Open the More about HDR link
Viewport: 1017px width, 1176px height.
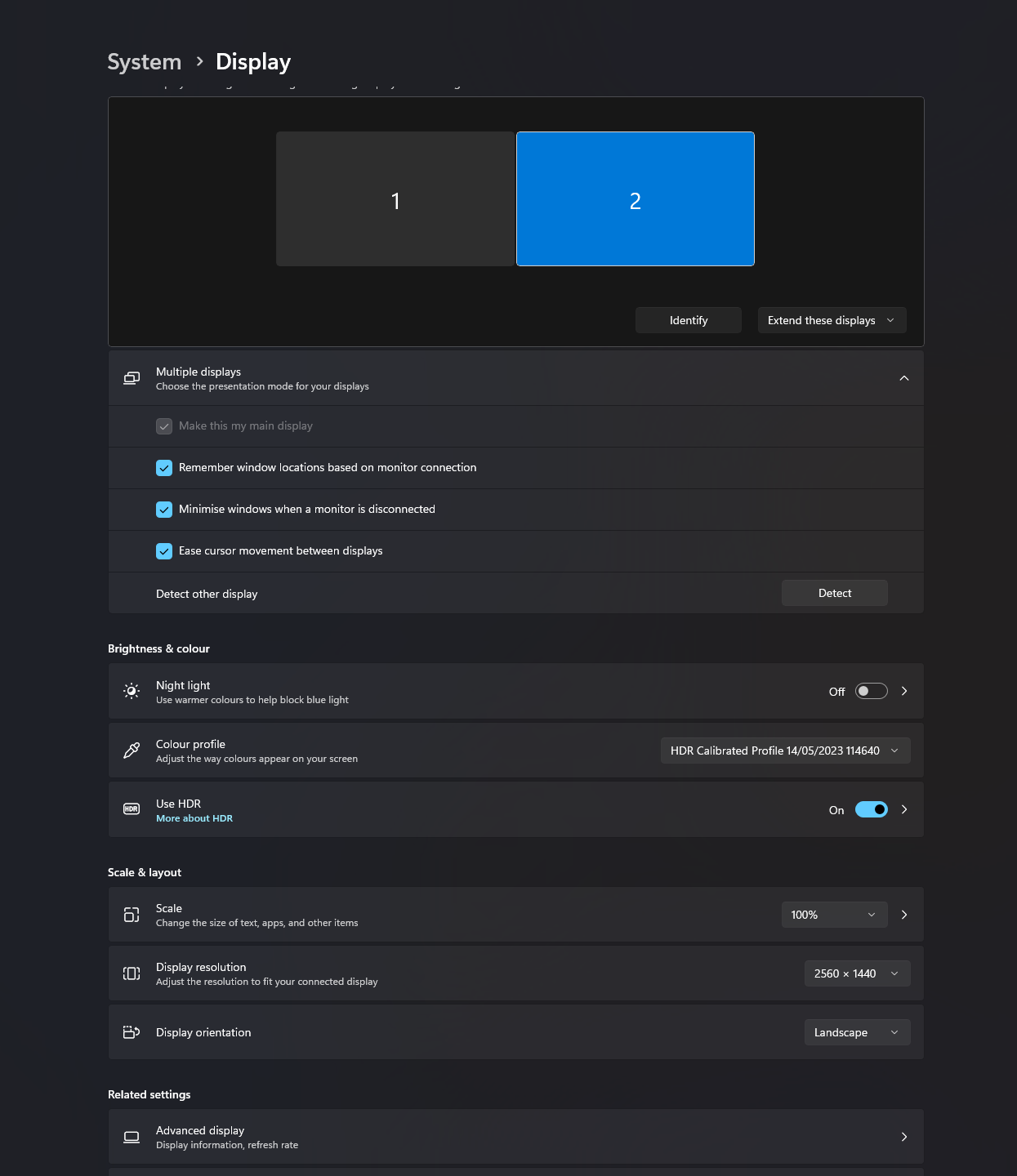pyautogui.click(x=194, y=818)
